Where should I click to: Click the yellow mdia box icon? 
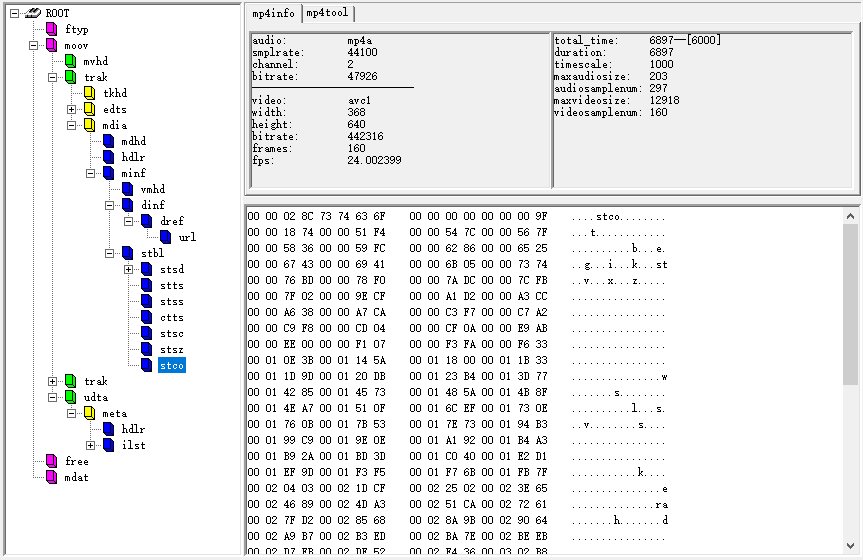(x=90, y=125)
